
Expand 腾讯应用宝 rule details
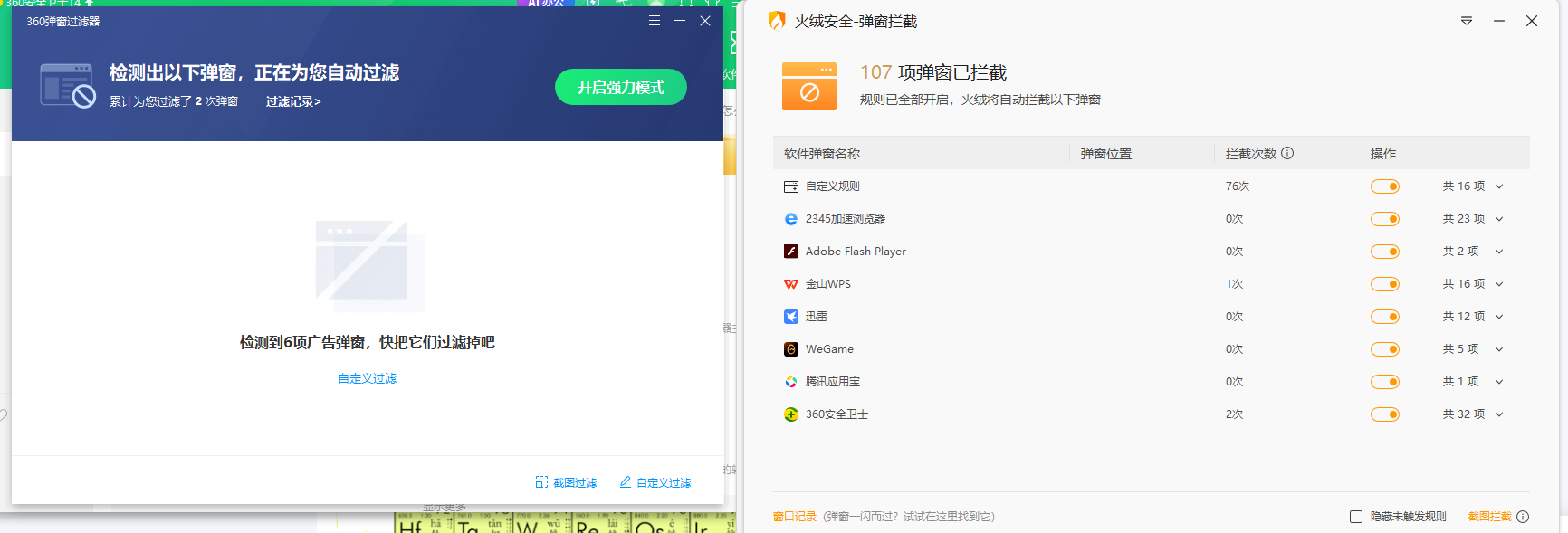coord(1499,382)
